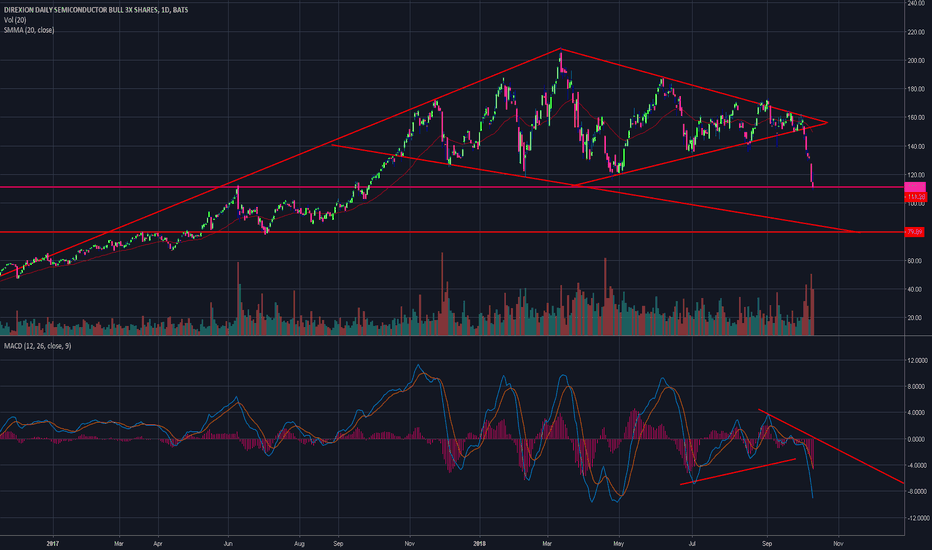Click the 100.00 price axis label
The image size is (932, 550).
coord(916,204)
